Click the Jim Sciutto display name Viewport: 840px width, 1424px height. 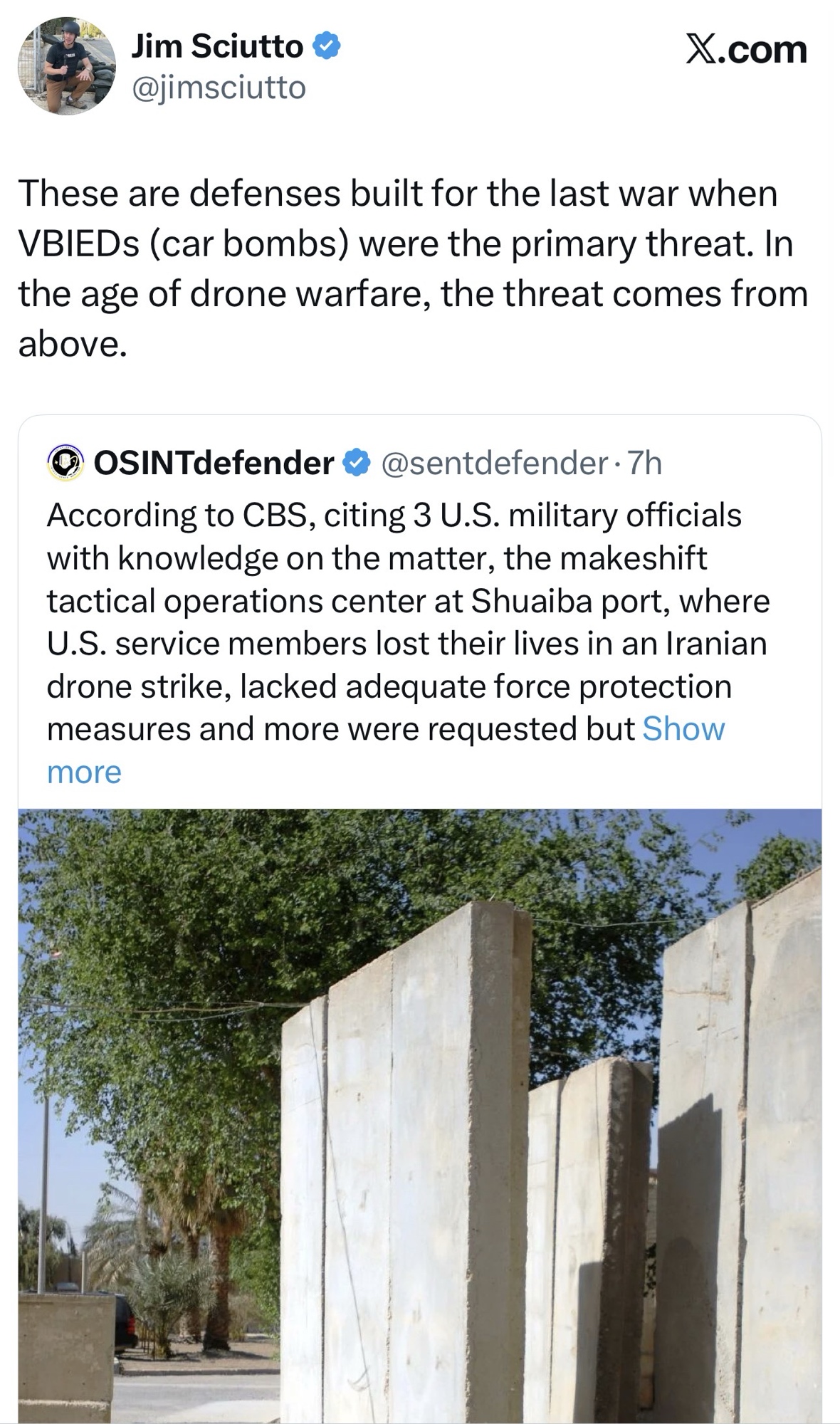[x=216, y=47]
